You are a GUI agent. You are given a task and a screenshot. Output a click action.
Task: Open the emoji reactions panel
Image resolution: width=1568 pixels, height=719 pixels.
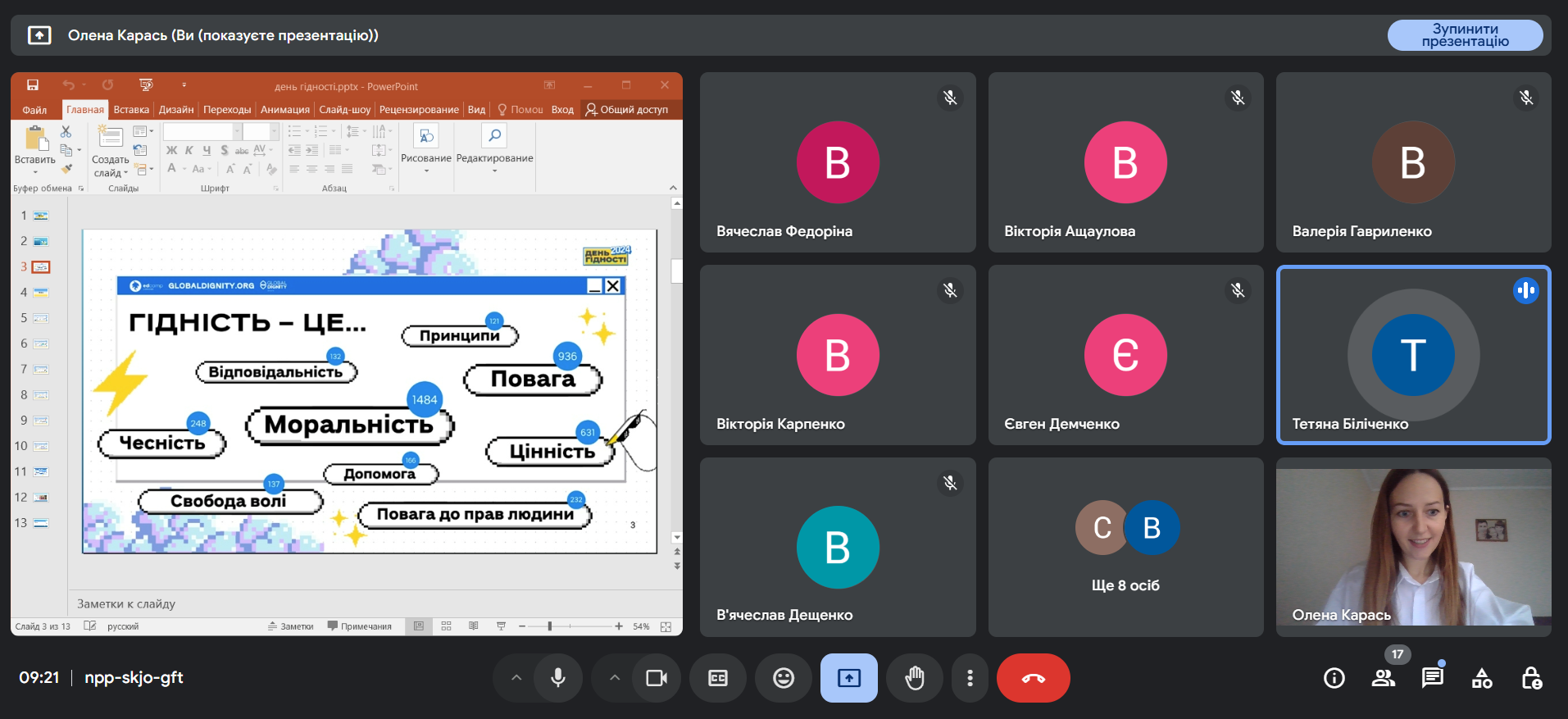pyautogui.click(x=784, y=678)
